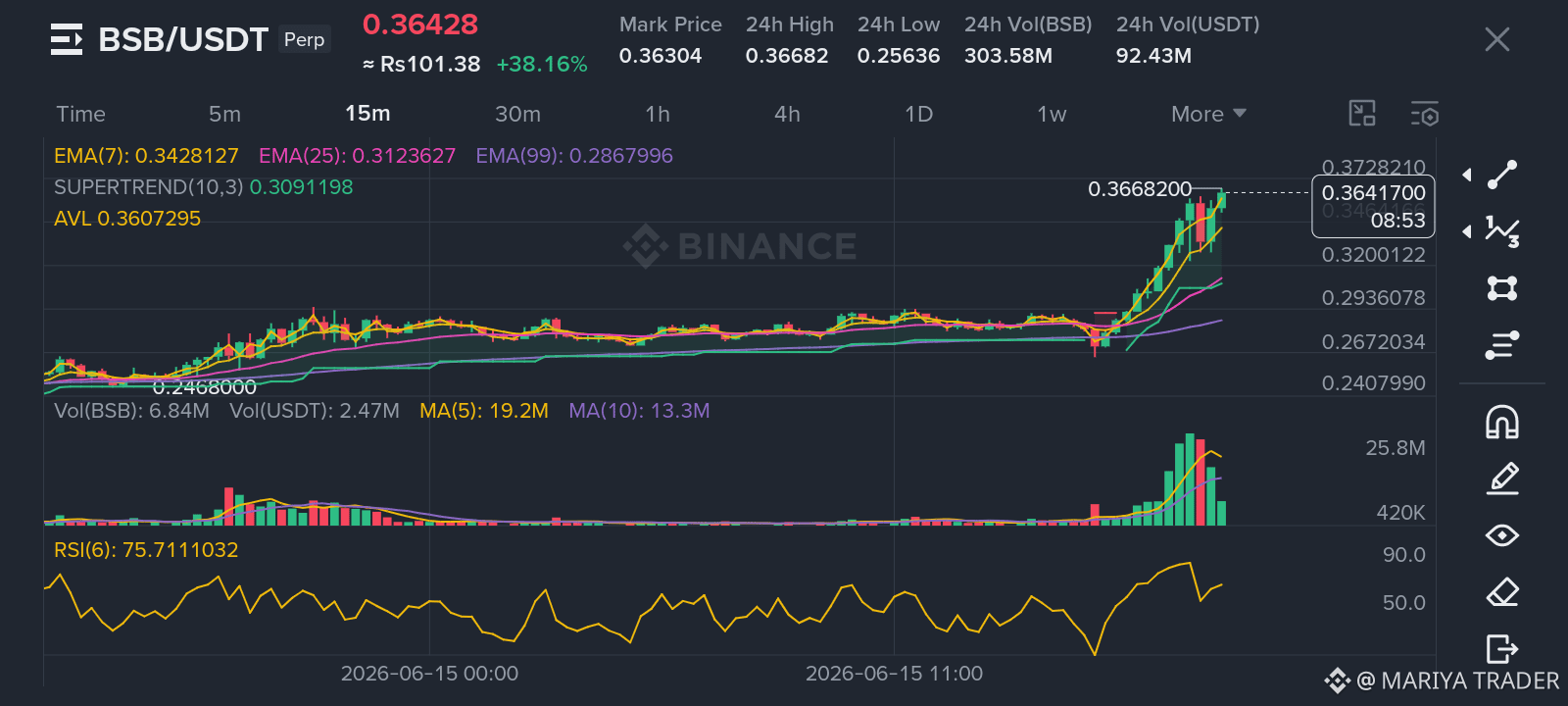The width and height of the screenshot is (1568, 706).
Task: Click the Mark Price value 0.36304
Action: coord(661,56)
